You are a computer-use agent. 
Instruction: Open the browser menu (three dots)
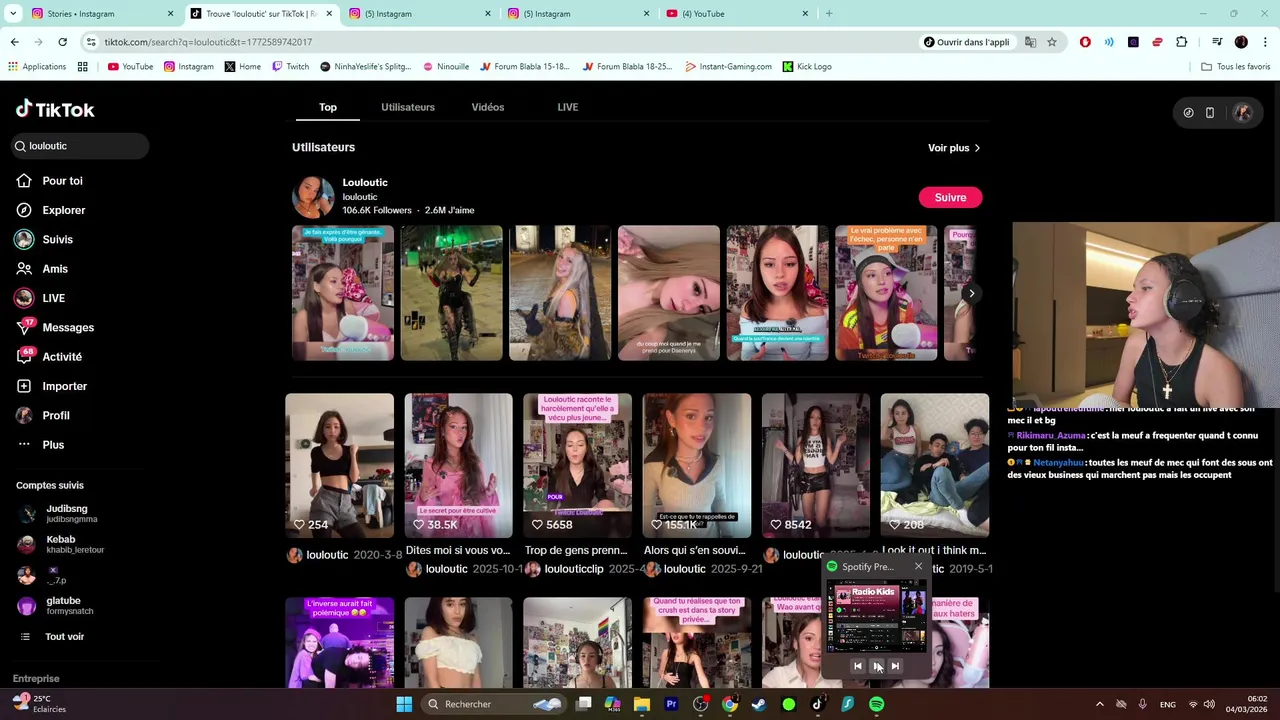(x=1265, y=42)
